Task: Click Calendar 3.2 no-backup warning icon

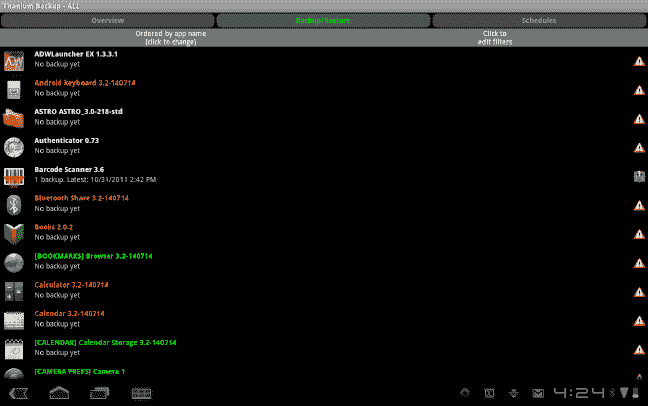Action: [639, 321]
